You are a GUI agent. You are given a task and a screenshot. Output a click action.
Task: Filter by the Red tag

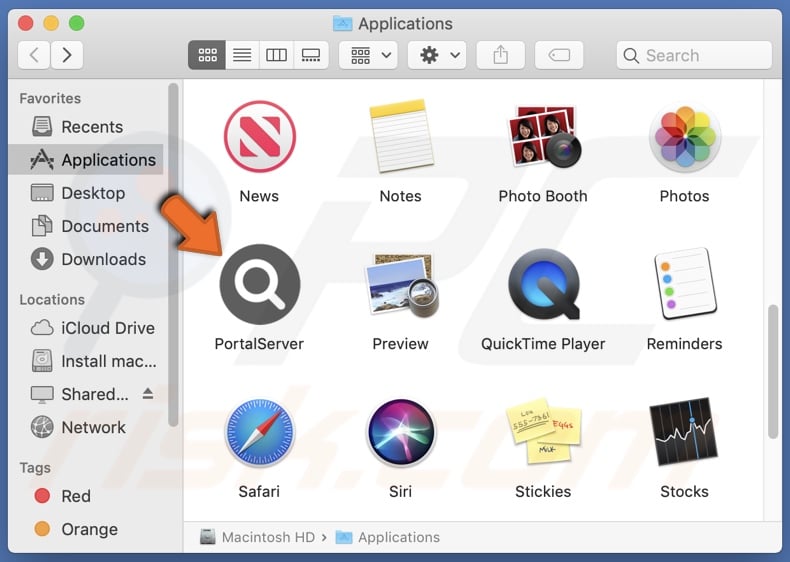[86, 496]
